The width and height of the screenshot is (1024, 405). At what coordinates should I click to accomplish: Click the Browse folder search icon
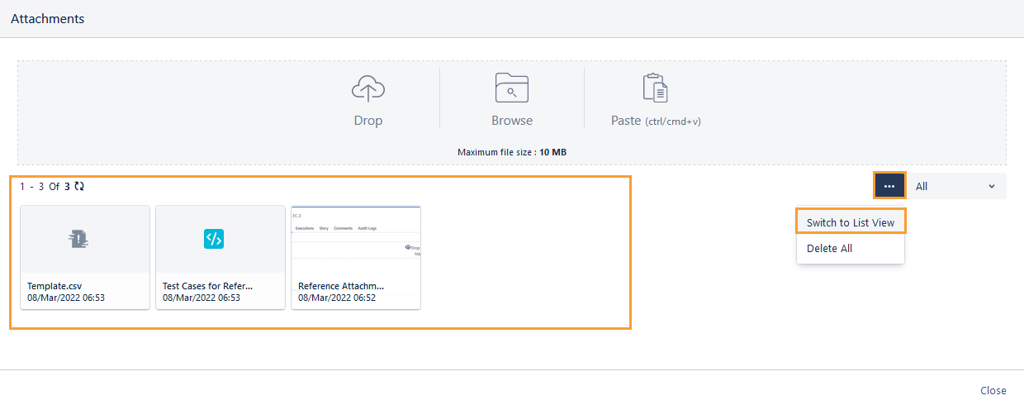pyautogui.click(x=511, y=89)
